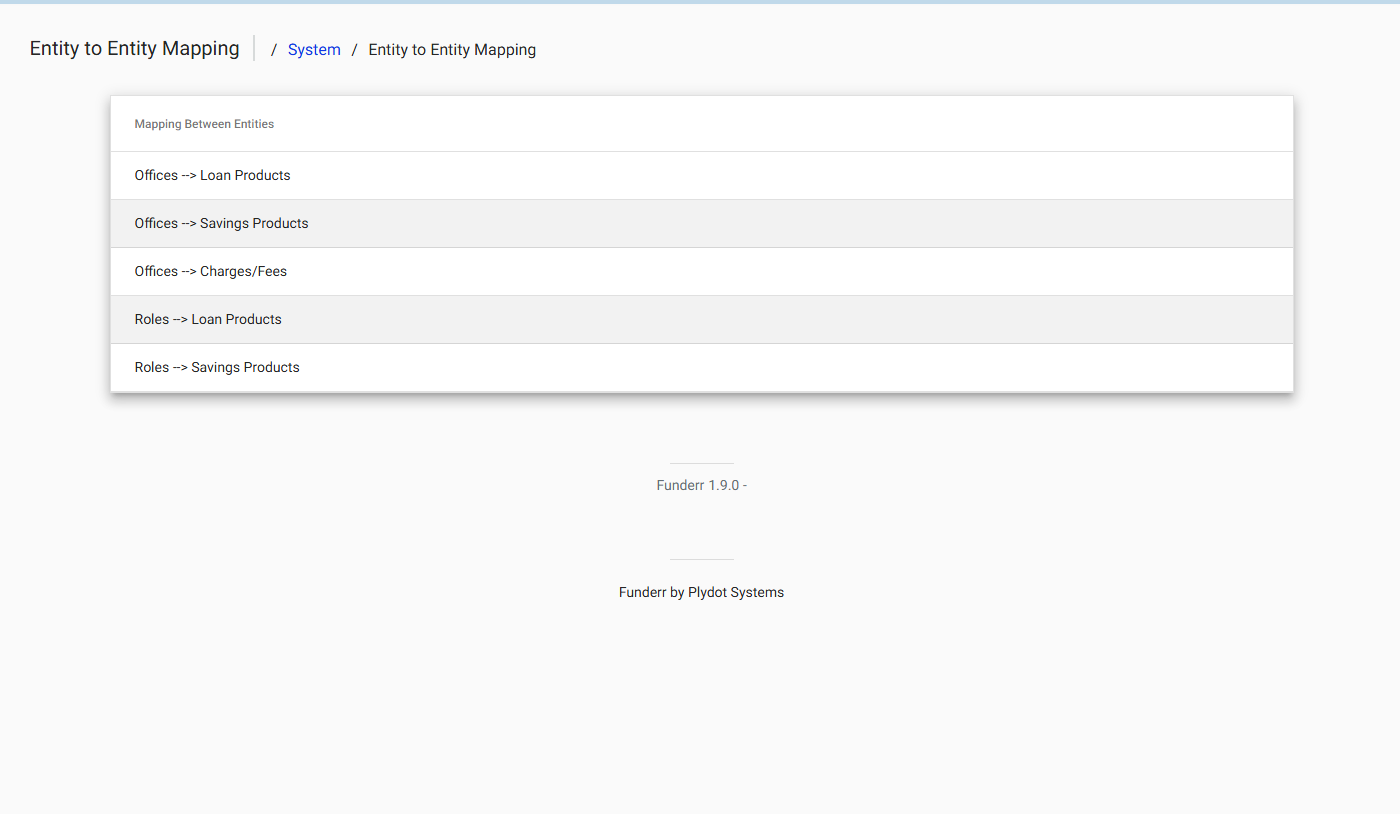Click the arrow in Roles Savings Products row
Screen dimensions: 1400x814
click(x=180, y=367)
